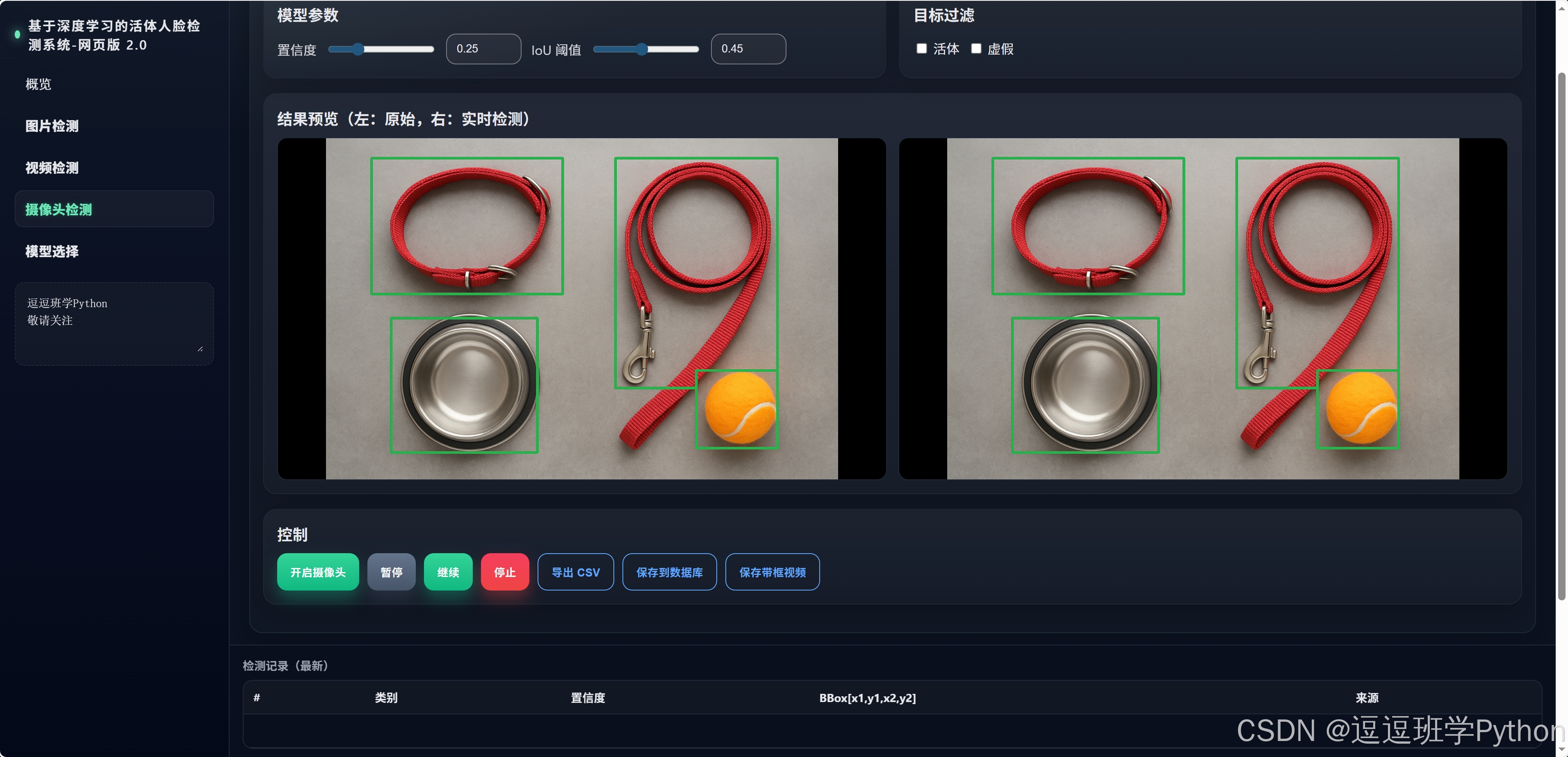Viewport: 1568px width, 757px height.
Task: Pause detection with 暂停 button
Action: point(392,572)
